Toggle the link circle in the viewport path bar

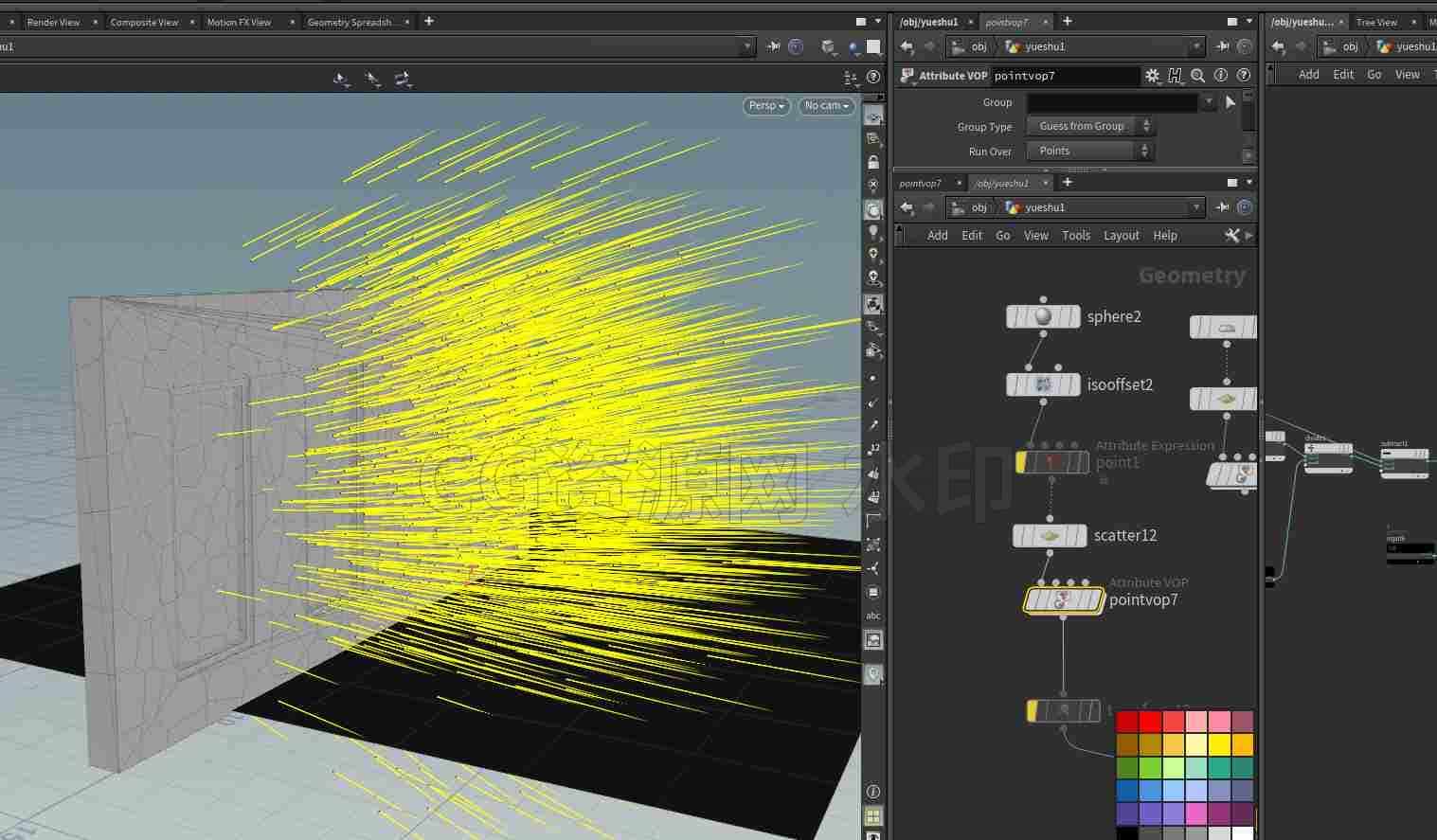point(796,46)
